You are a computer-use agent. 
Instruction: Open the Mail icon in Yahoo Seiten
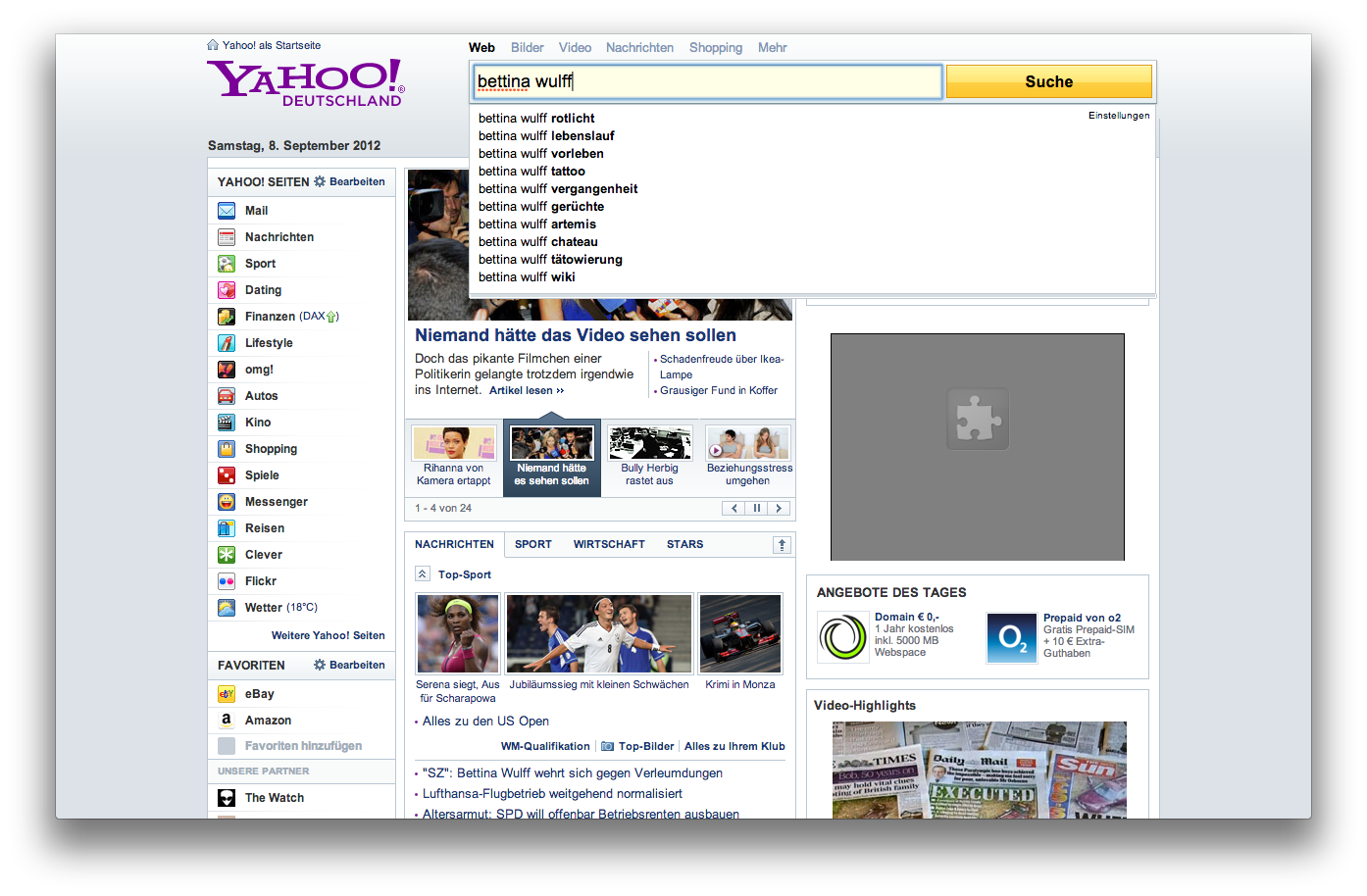[x=227, y=211]
